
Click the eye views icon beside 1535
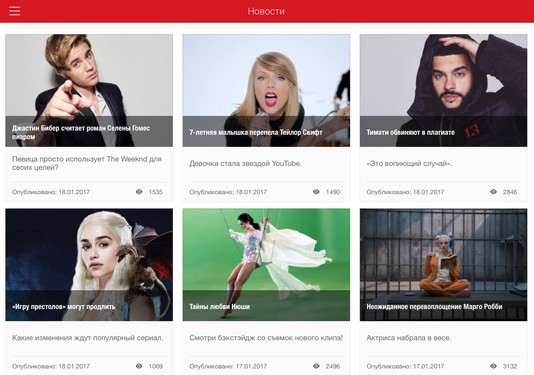click(x=139, y=192)
